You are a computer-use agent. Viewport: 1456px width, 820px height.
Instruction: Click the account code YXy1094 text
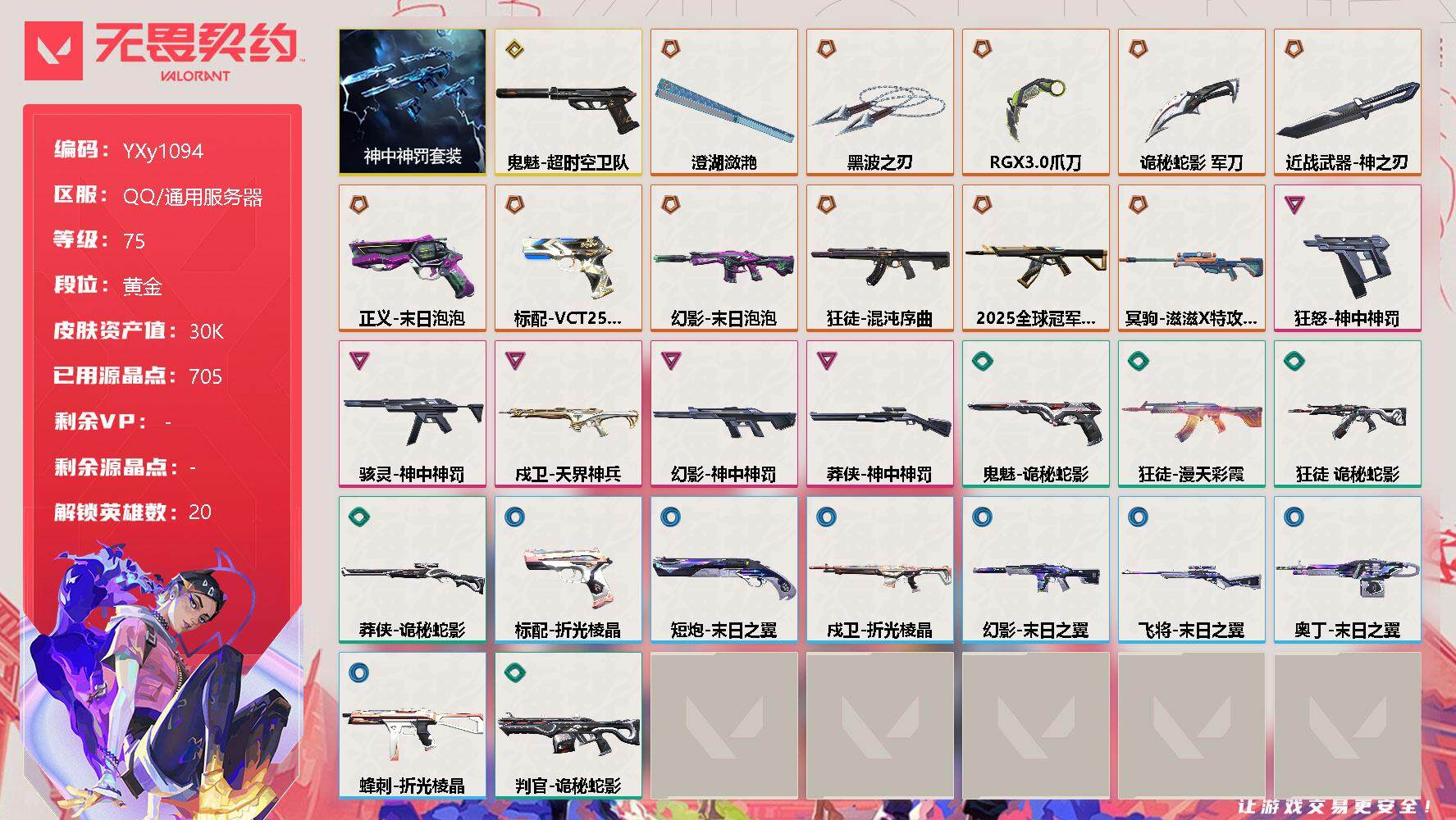coord(162,151)
